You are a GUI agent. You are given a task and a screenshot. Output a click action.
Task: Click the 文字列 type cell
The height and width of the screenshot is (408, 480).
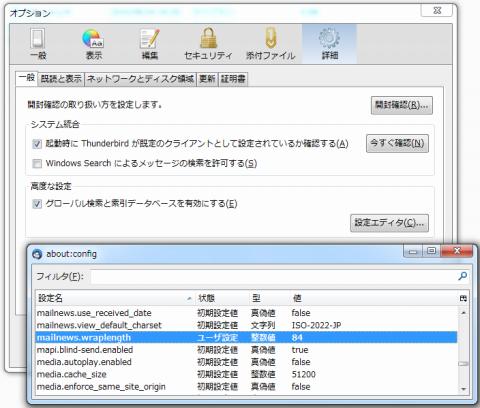coord(263,325)
